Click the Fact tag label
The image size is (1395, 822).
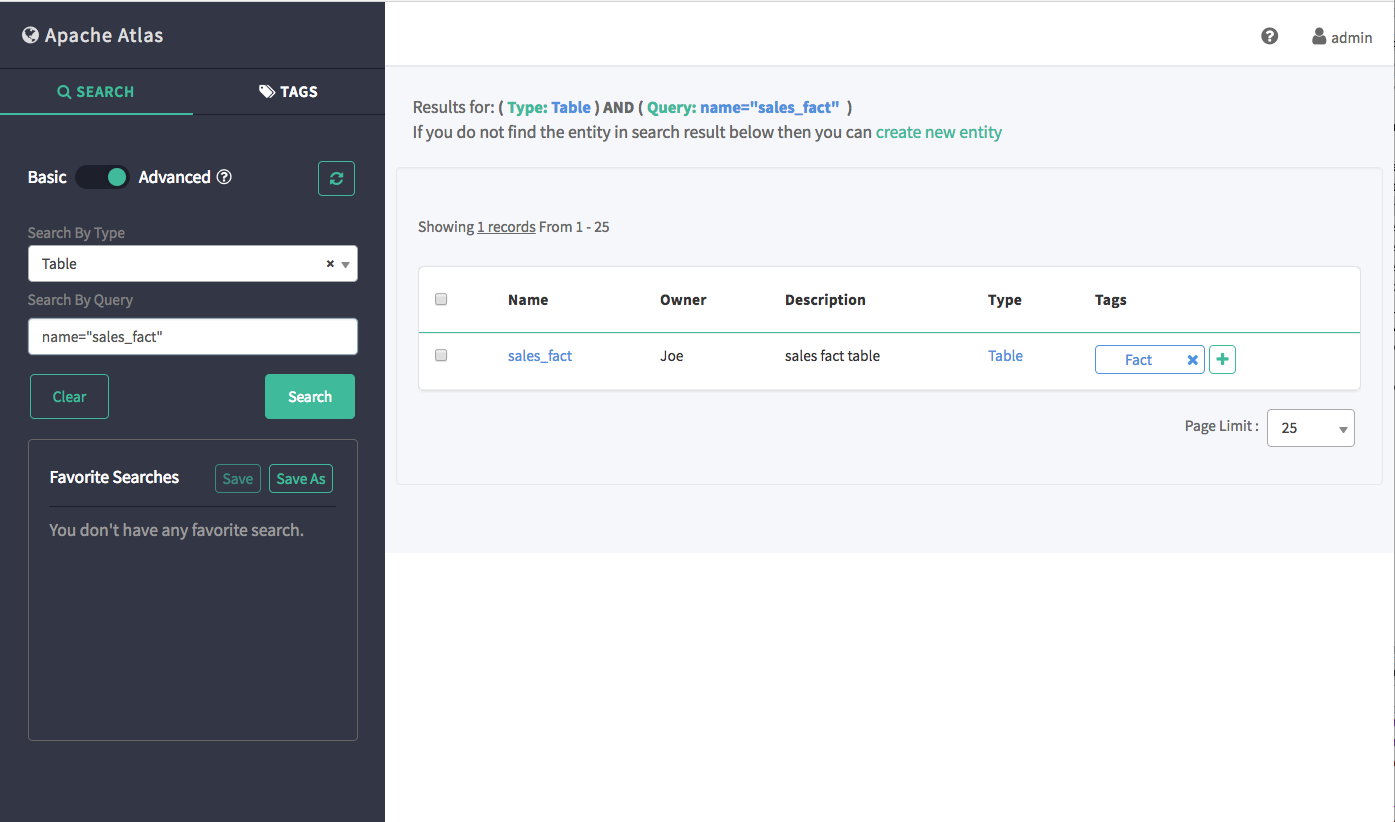1139,360
